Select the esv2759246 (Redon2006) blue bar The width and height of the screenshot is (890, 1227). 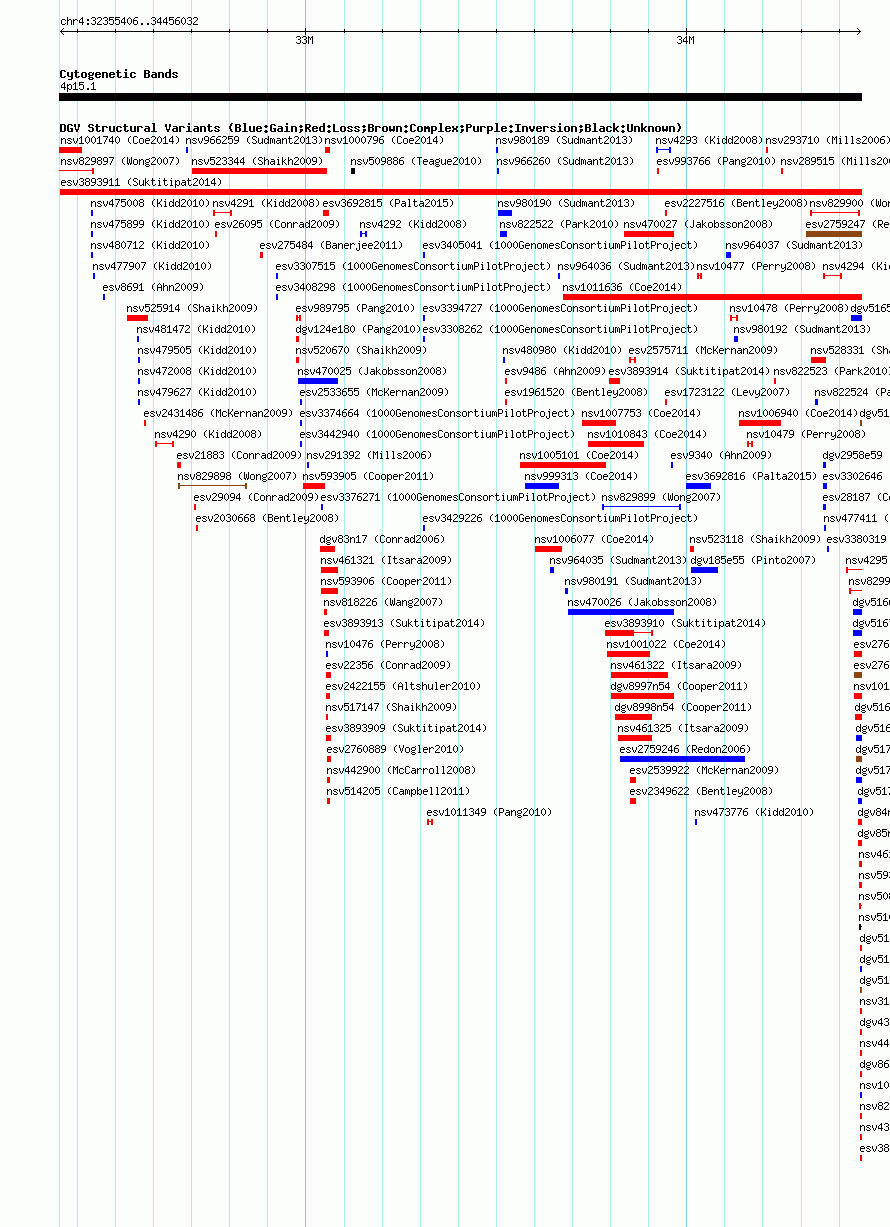coord(682,759)
